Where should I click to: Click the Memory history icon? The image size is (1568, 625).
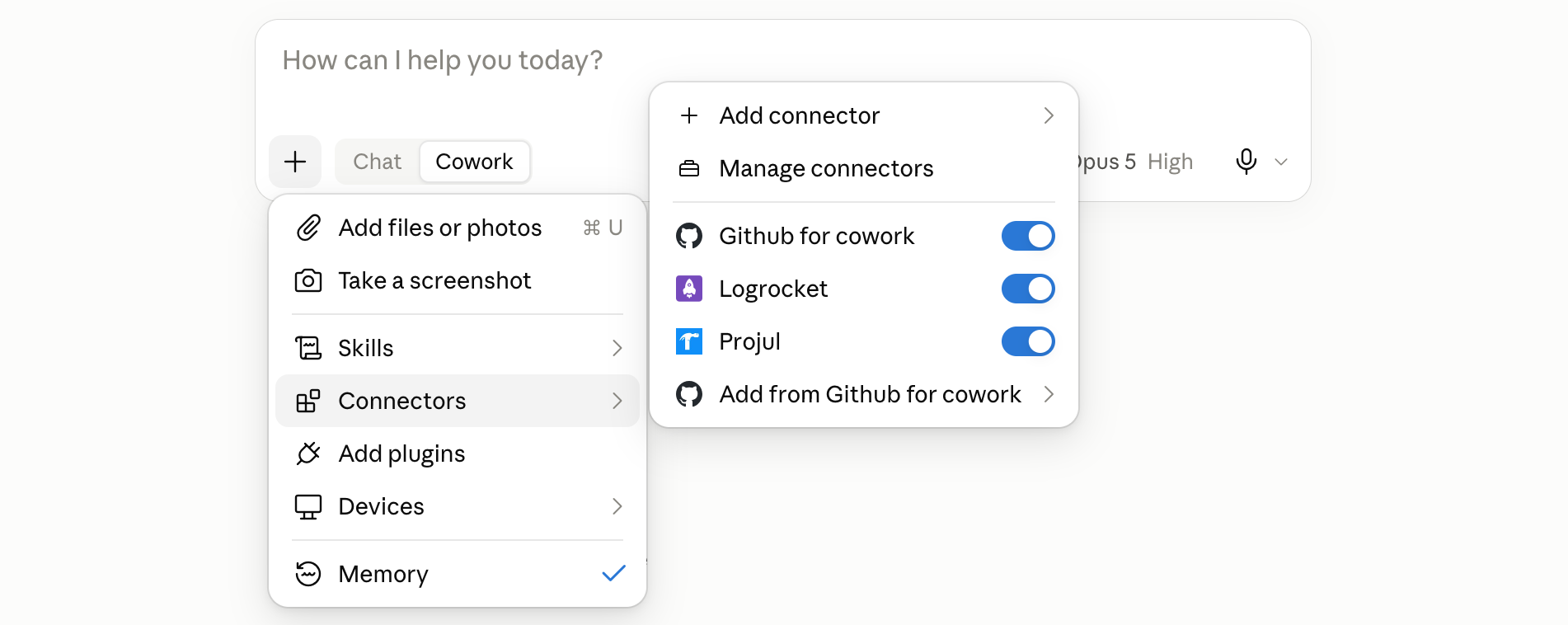[308, 574]
